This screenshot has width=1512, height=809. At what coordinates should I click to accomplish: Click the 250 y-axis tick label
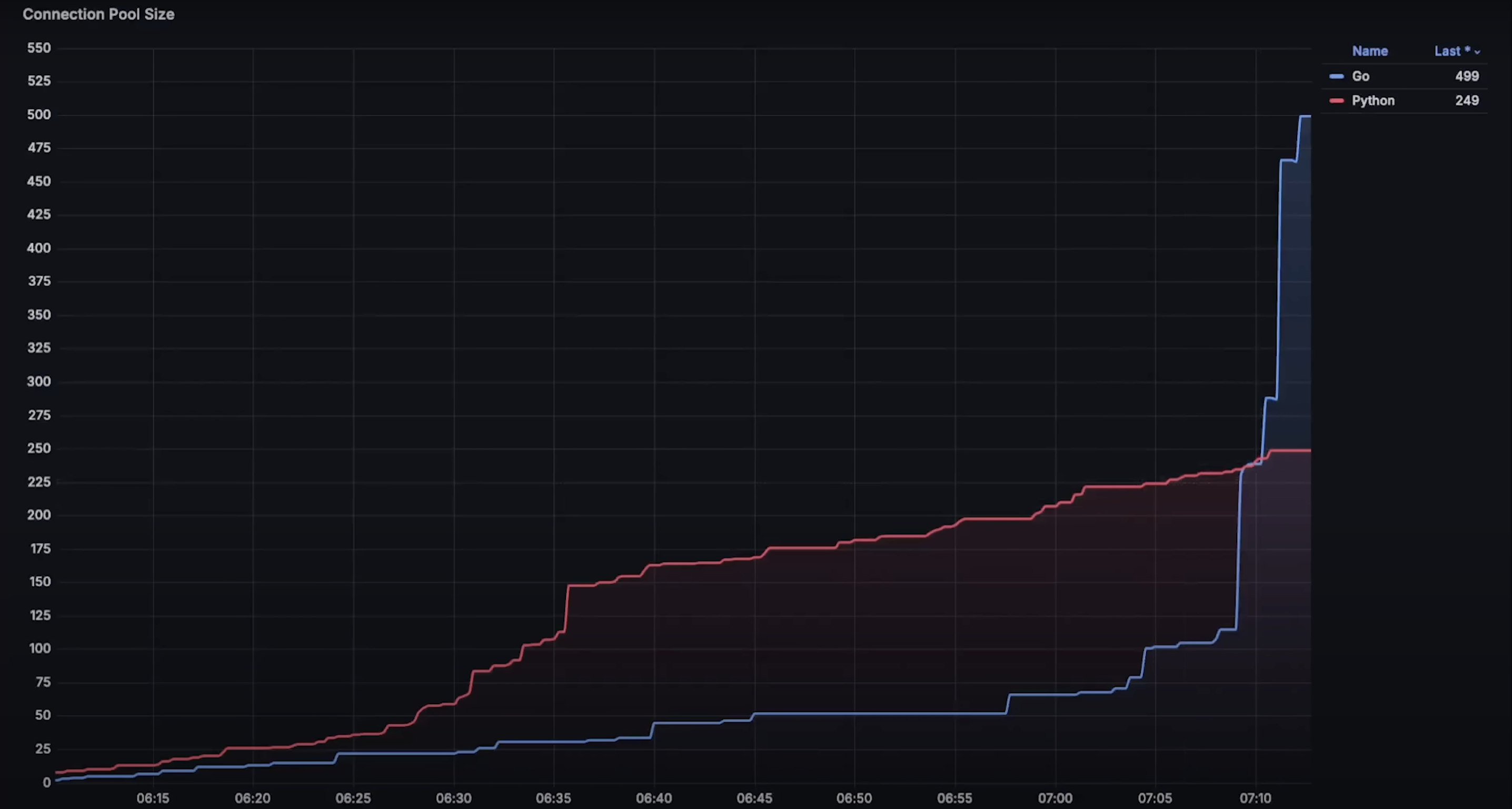(39, 448)
